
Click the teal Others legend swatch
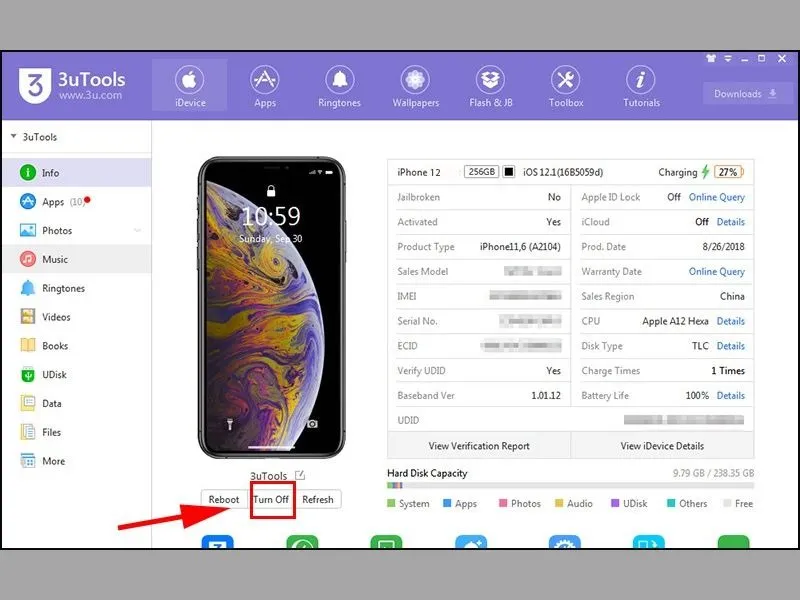(671, 503)
